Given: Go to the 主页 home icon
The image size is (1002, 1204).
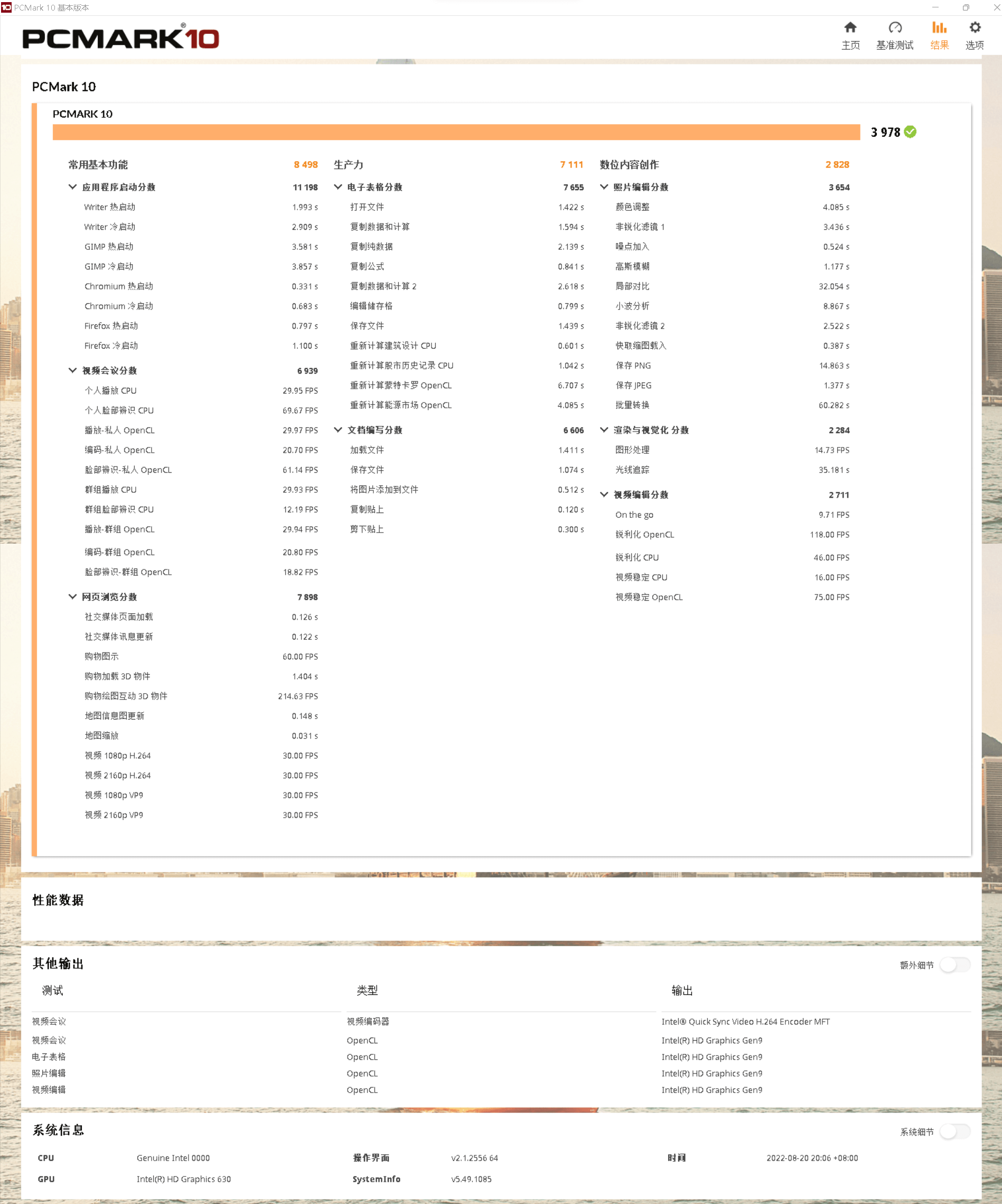Looking at the screenshot, I should pyautogui.click(x=850, y=27).
